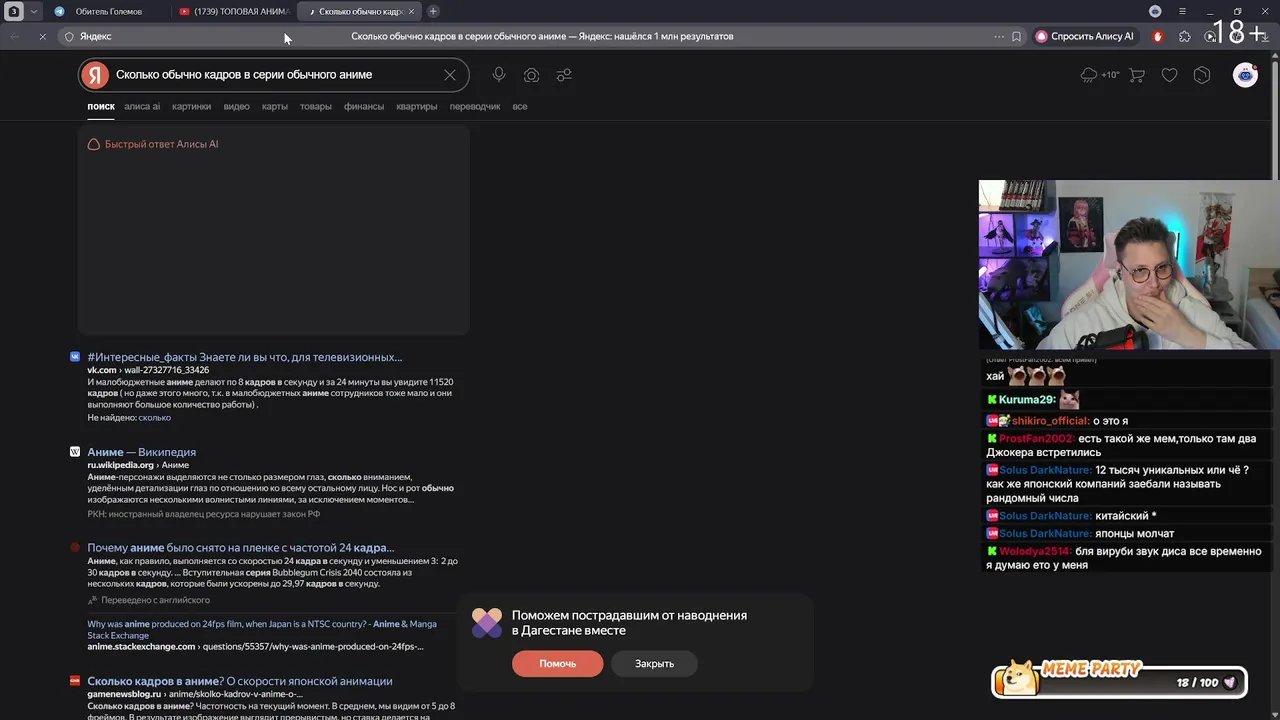Open the shopping cart icon

click(x=1137, y=75)
